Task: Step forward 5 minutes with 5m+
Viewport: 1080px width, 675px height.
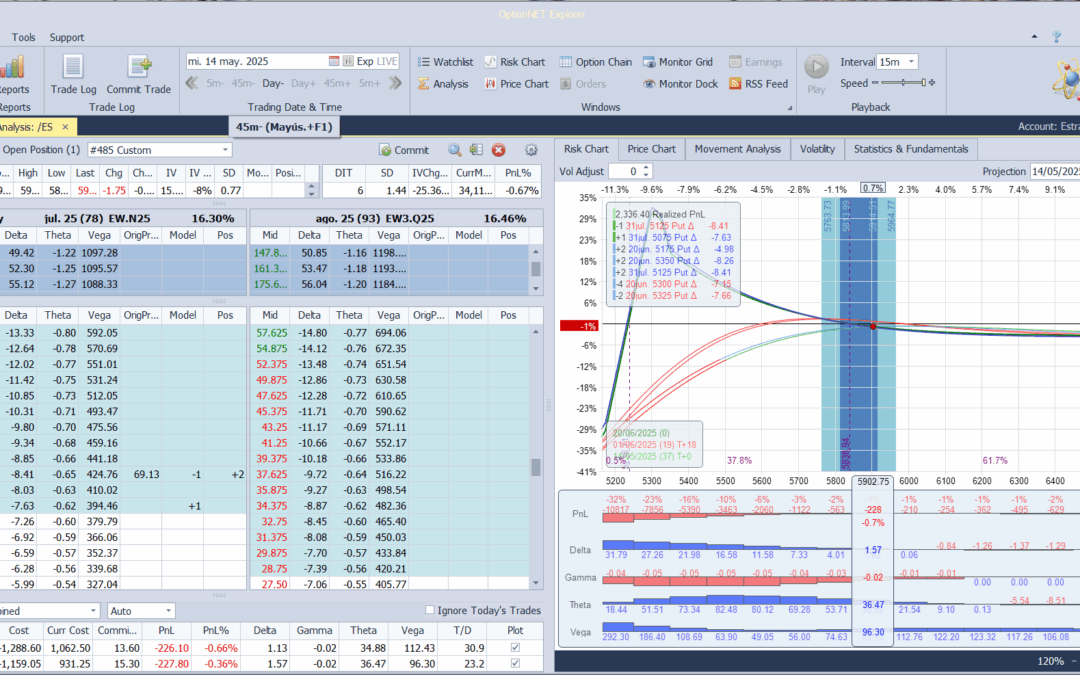Action: pos(369,83)
